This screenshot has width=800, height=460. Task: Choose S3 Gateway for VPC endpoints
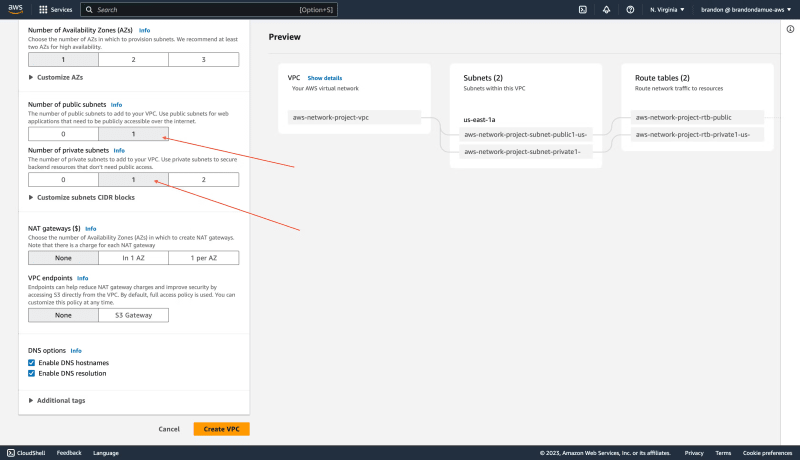133,315
